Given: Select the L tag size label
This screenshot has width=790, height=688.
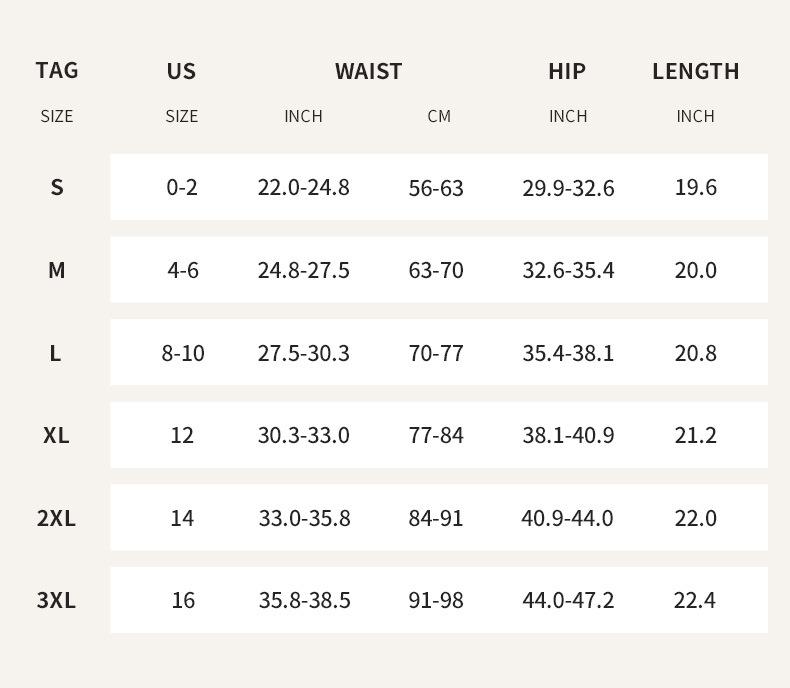Looking at the screenshot, I should click(56, 353).
